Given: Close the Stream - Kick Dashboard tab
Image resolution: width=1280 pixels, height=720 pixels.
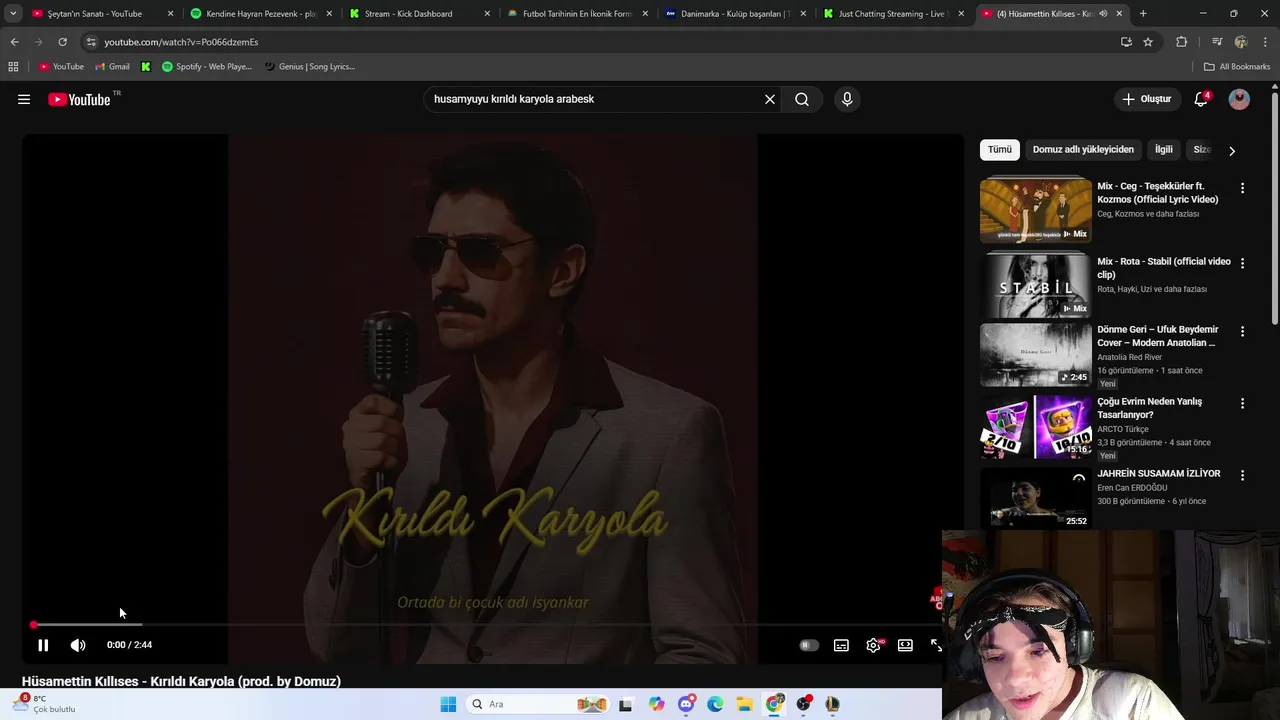Looking at the screenshot, I should click(x=487, y=14).
